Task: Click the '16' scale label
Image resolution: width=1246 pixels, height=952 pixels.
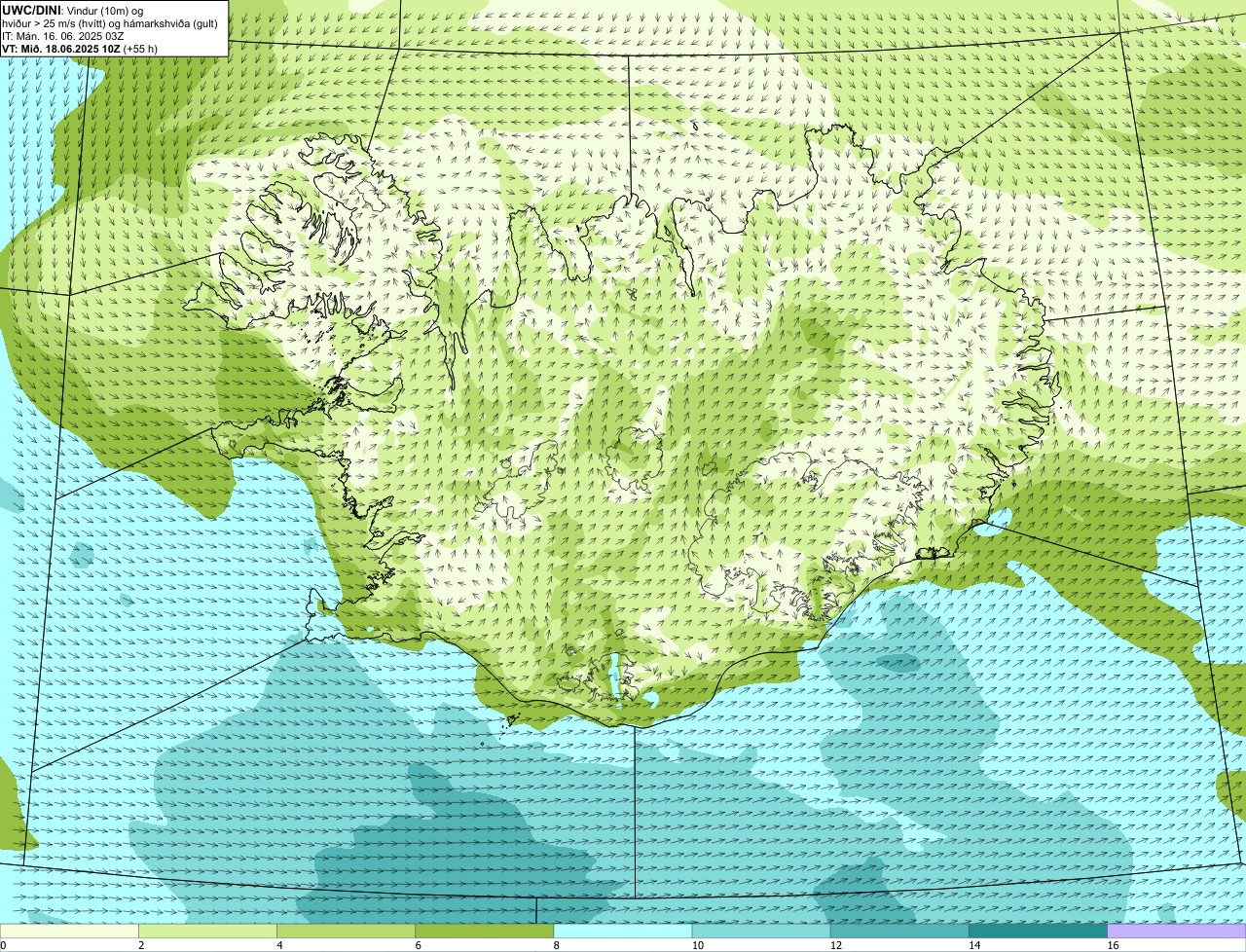Action: pyautogui.click(x=1113, y=945)
